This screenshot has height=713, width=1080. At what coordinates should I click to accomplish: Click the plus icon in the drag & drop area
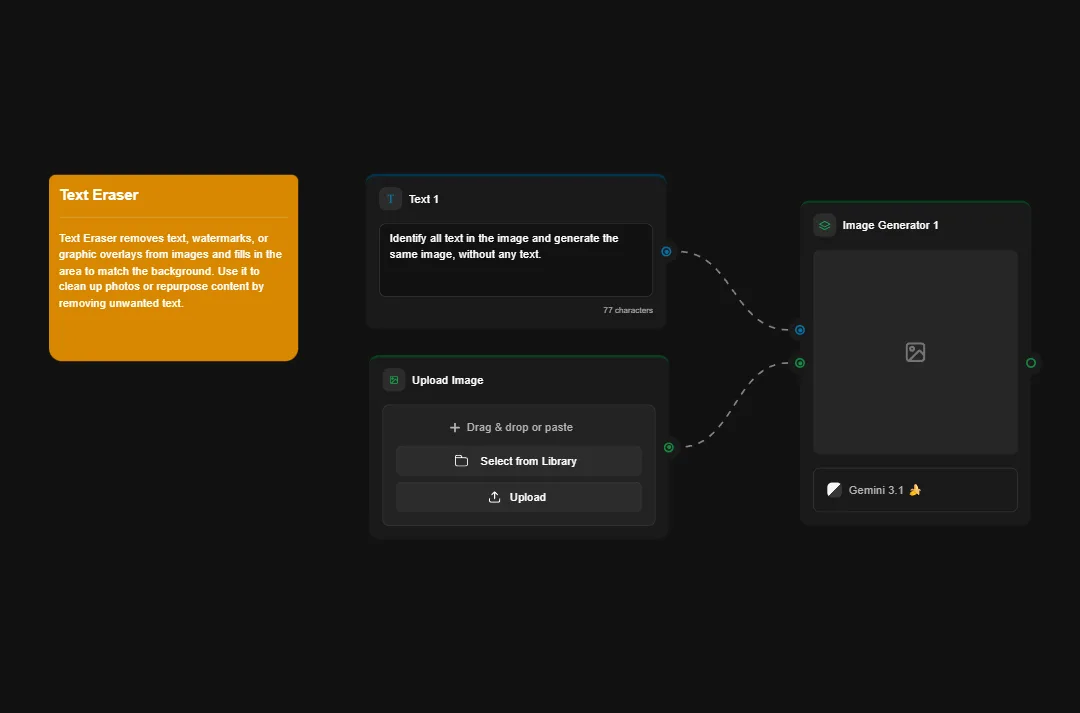click(x=455, y=427)
